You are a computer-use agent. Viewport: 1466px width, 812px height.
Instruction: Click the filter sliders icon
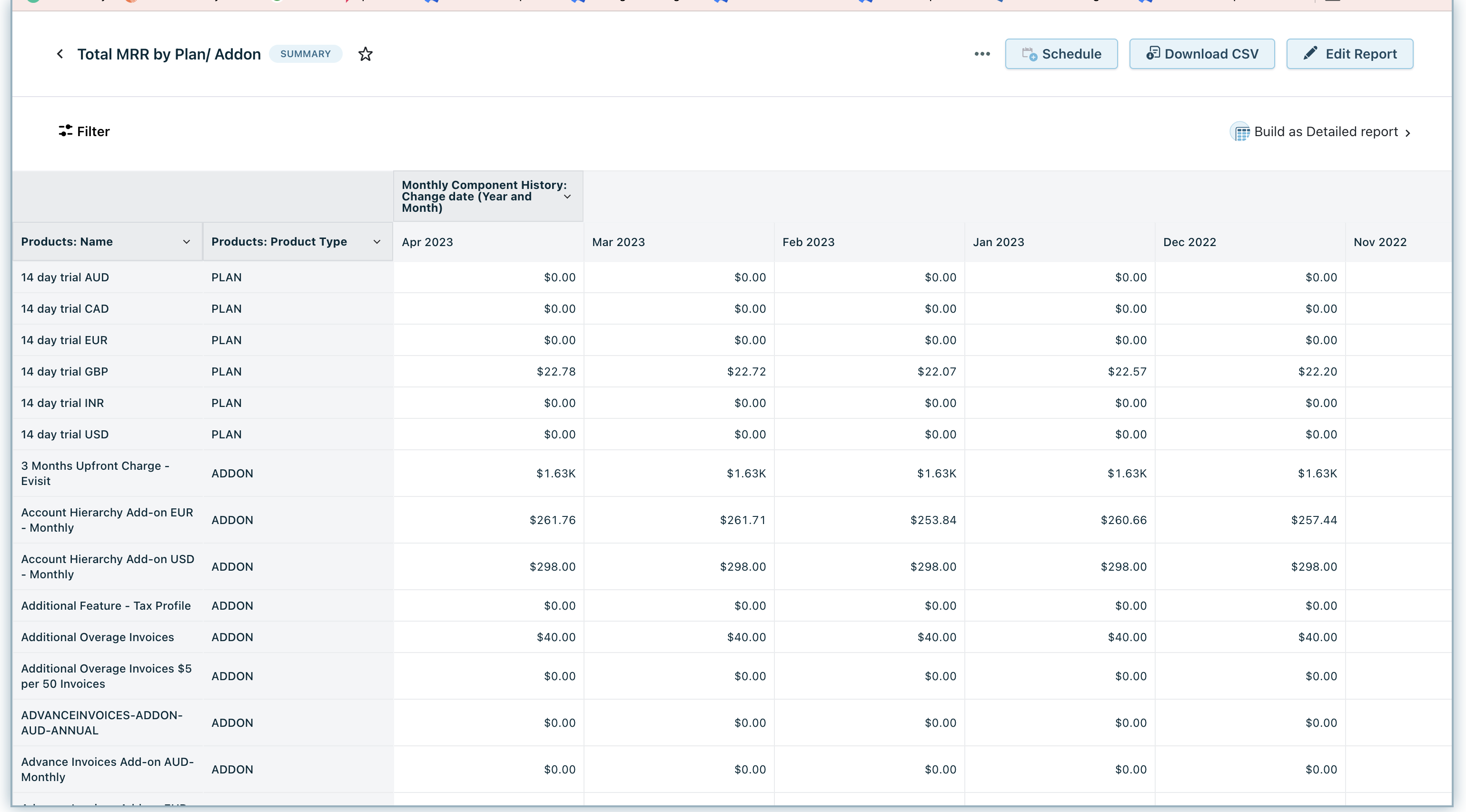click(x=66, y=131)
